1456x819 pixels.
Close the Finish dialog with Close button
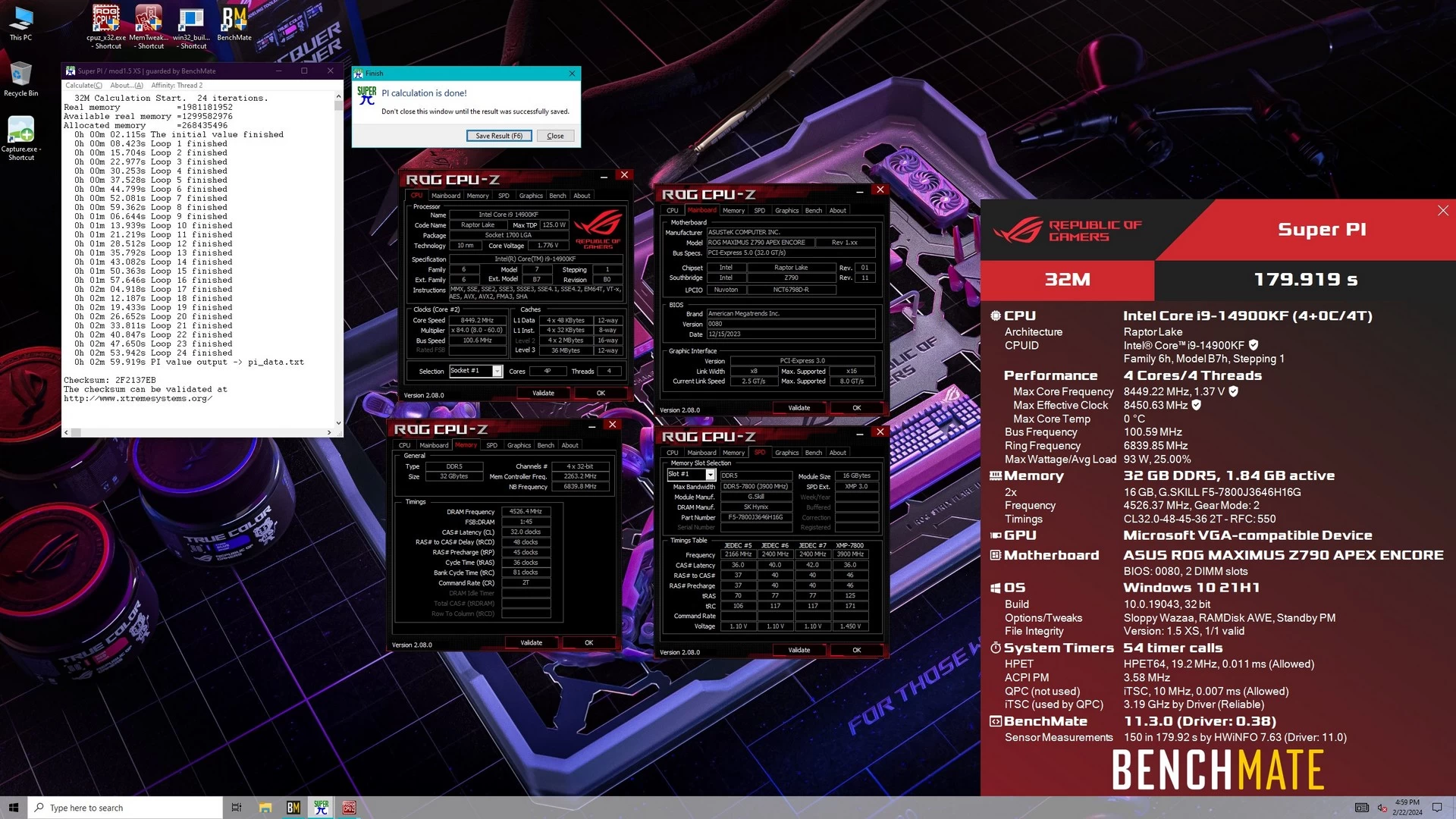[x=555, y=136]
